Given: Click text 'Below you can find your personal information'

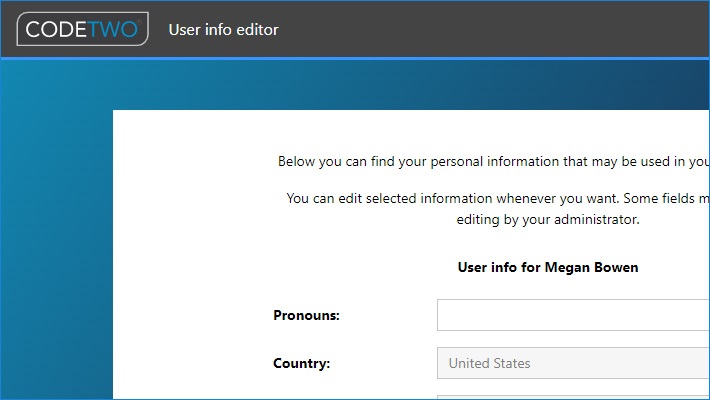Looking at the screenshot, I should coord(418,162).
